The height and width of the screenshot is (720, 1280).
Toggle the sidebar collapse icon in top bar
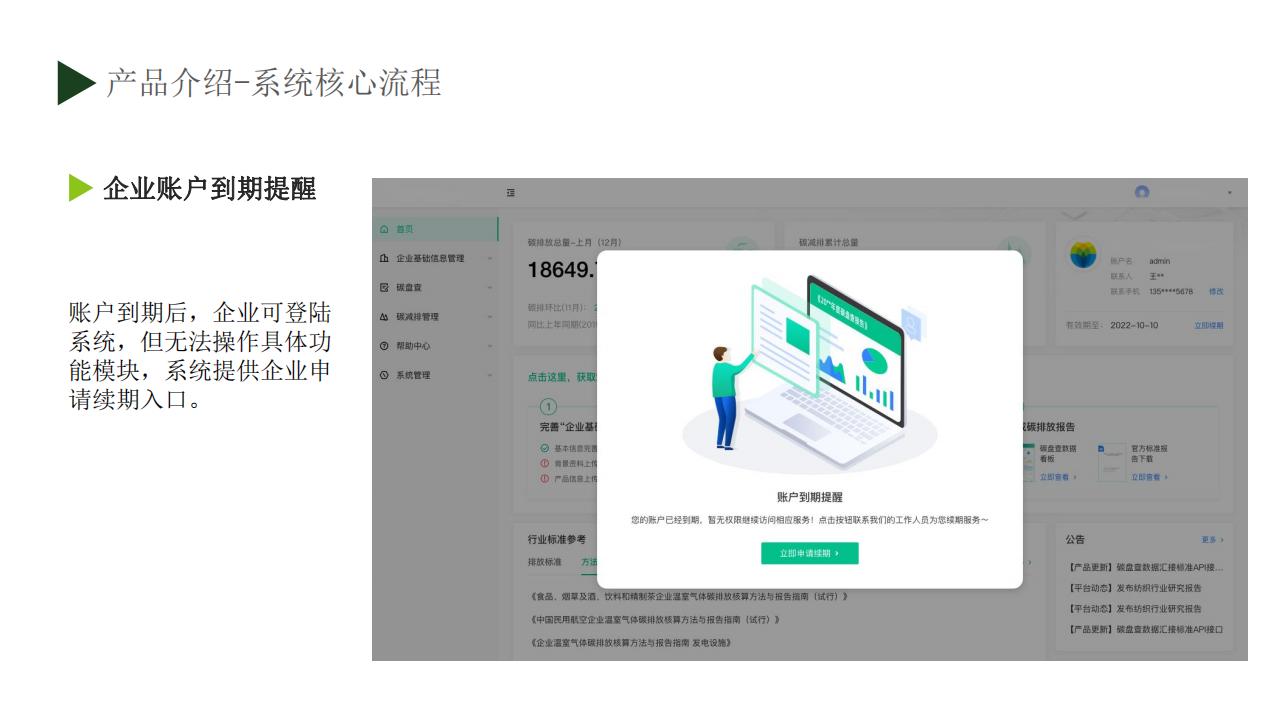click(511, 193)
